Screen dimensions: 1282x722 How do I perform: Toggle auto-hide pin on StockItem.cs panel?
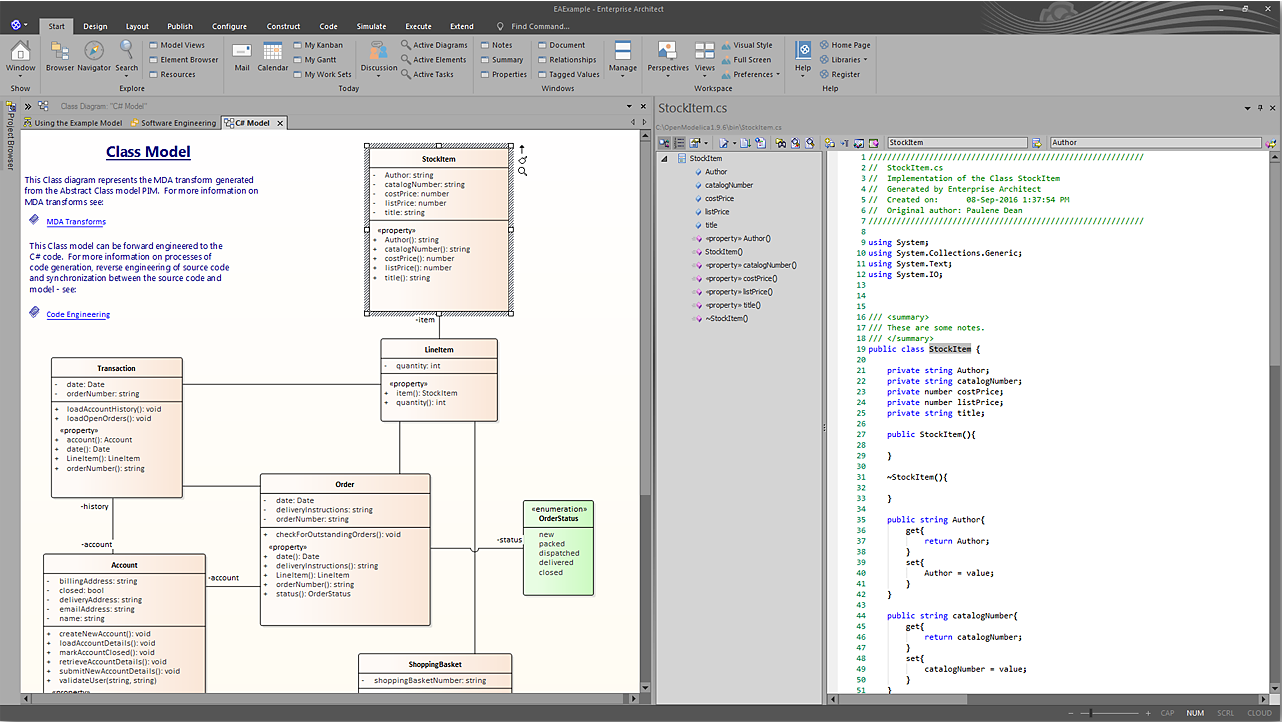pyautogui.click(x=1260, y=108)
